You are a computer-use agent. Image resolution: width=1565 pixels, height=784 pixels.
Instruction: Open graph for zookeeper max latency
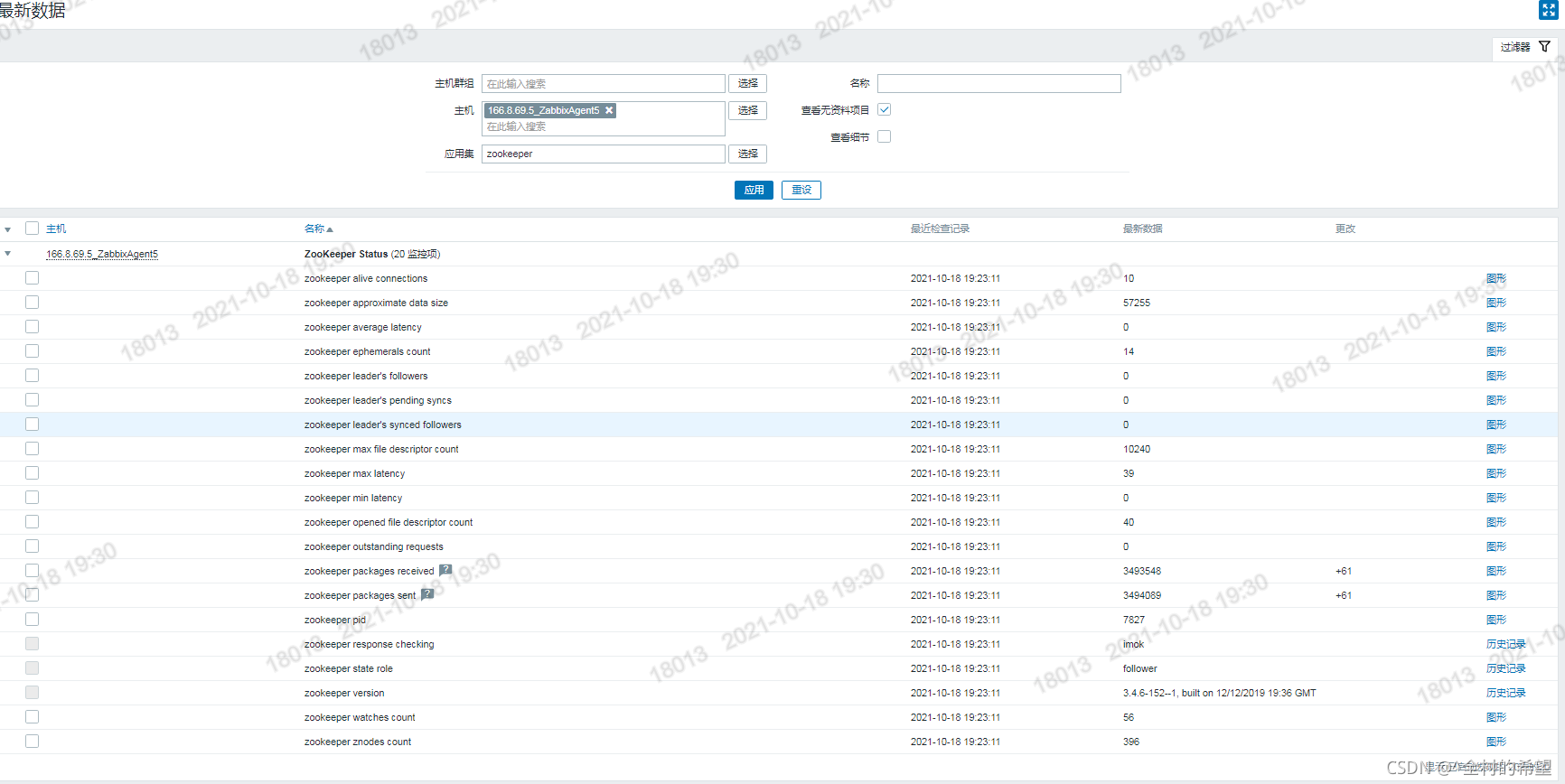tap(1496, 473)
